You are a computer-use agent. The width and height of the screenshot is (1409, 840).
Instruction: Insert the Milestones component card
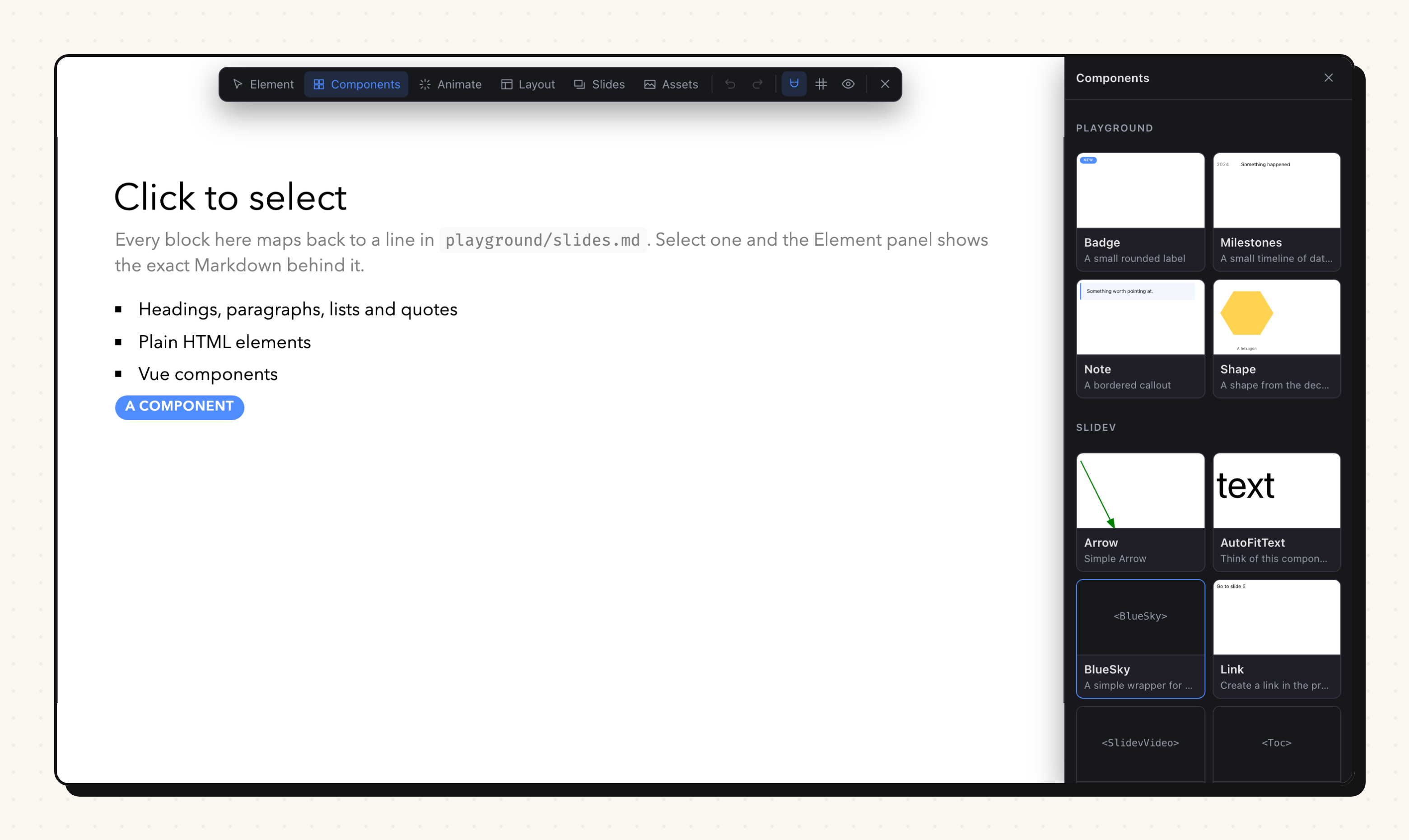[x=1277, y=212]
